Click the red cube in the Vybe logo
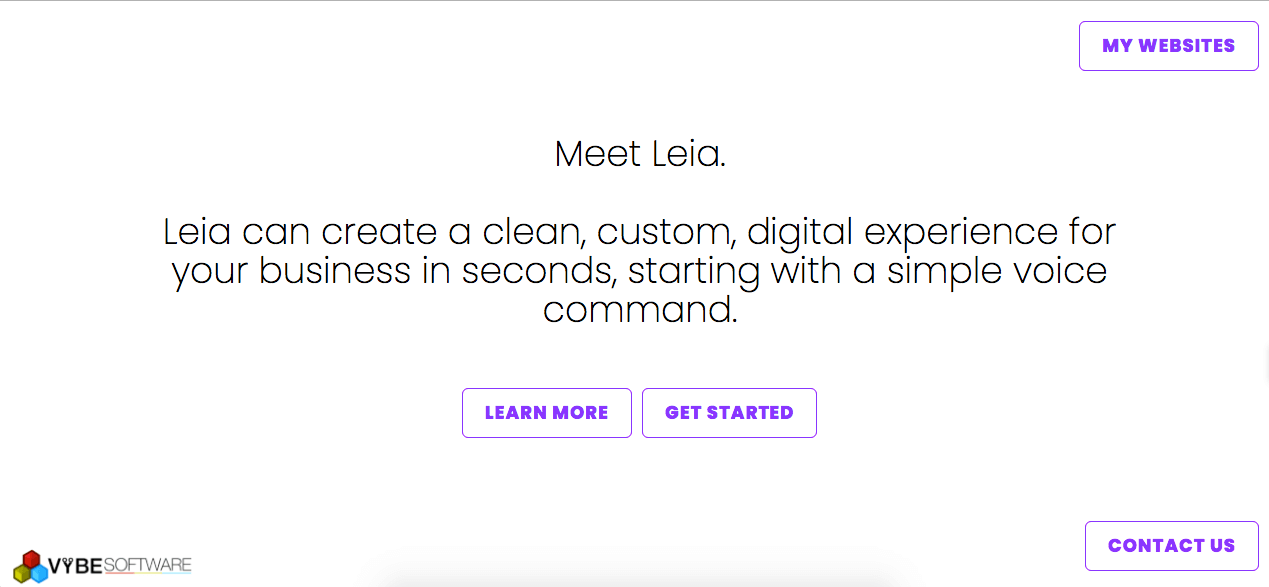Screen dimensions: 1269x587 tap(31, 559)
